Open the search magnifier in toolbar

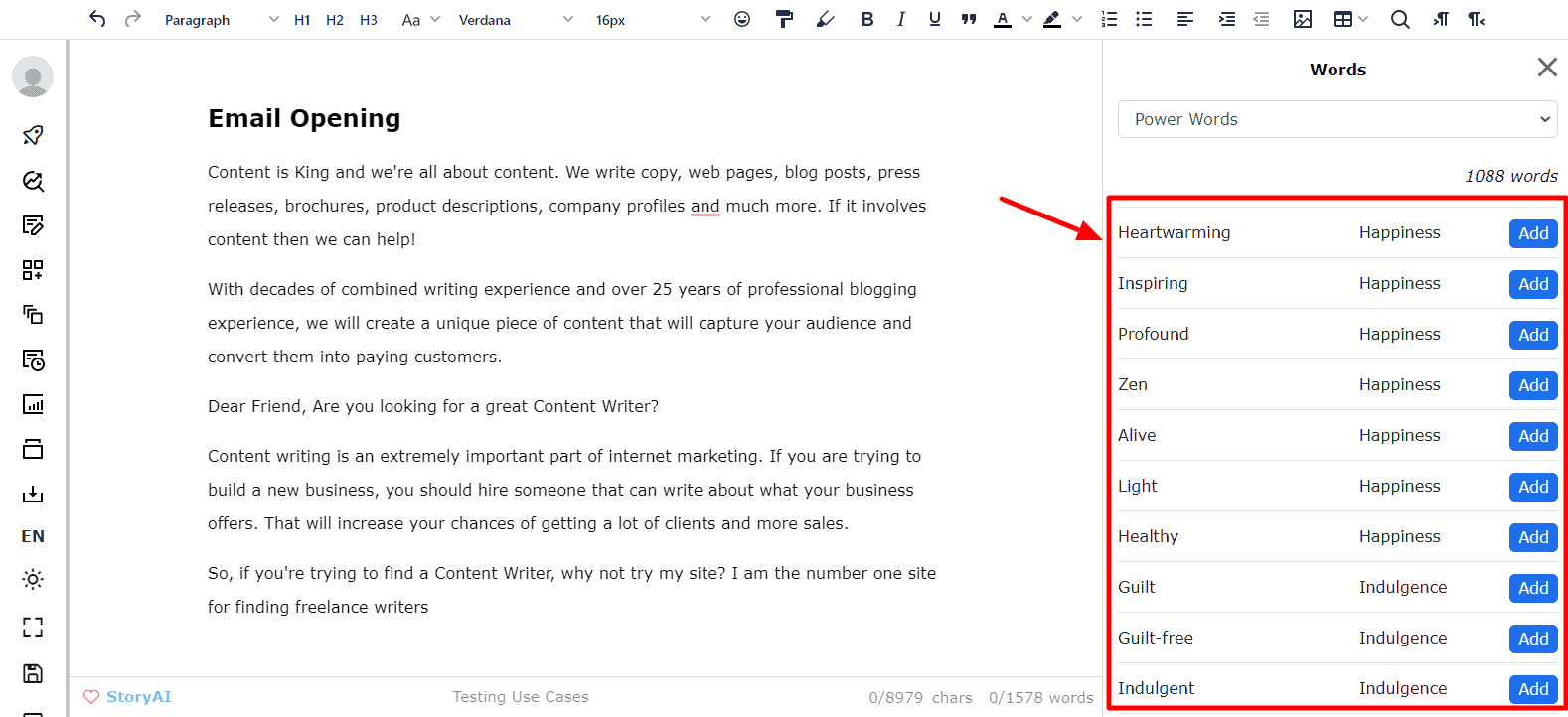[1399, 19]
